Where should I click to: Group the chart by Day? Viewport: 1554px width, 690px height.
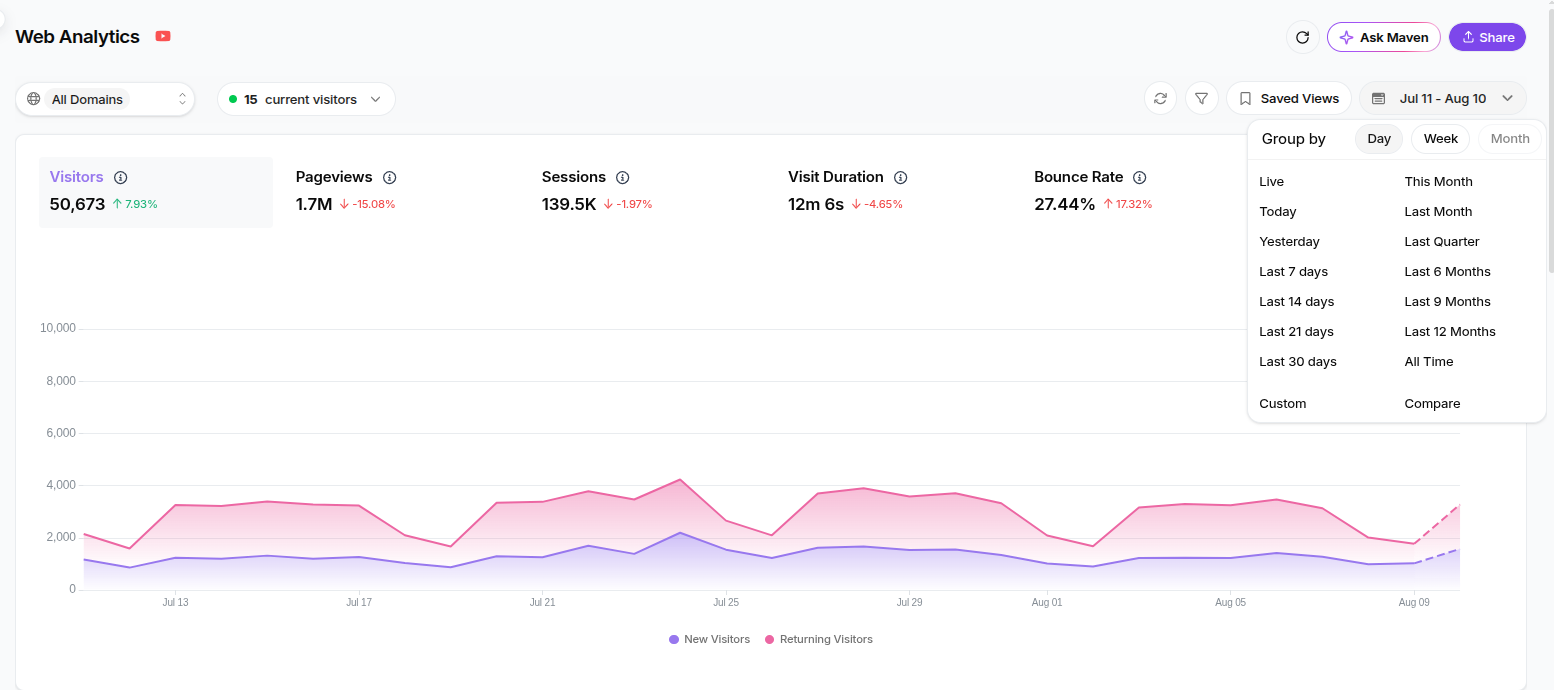tap(1379, 139)
